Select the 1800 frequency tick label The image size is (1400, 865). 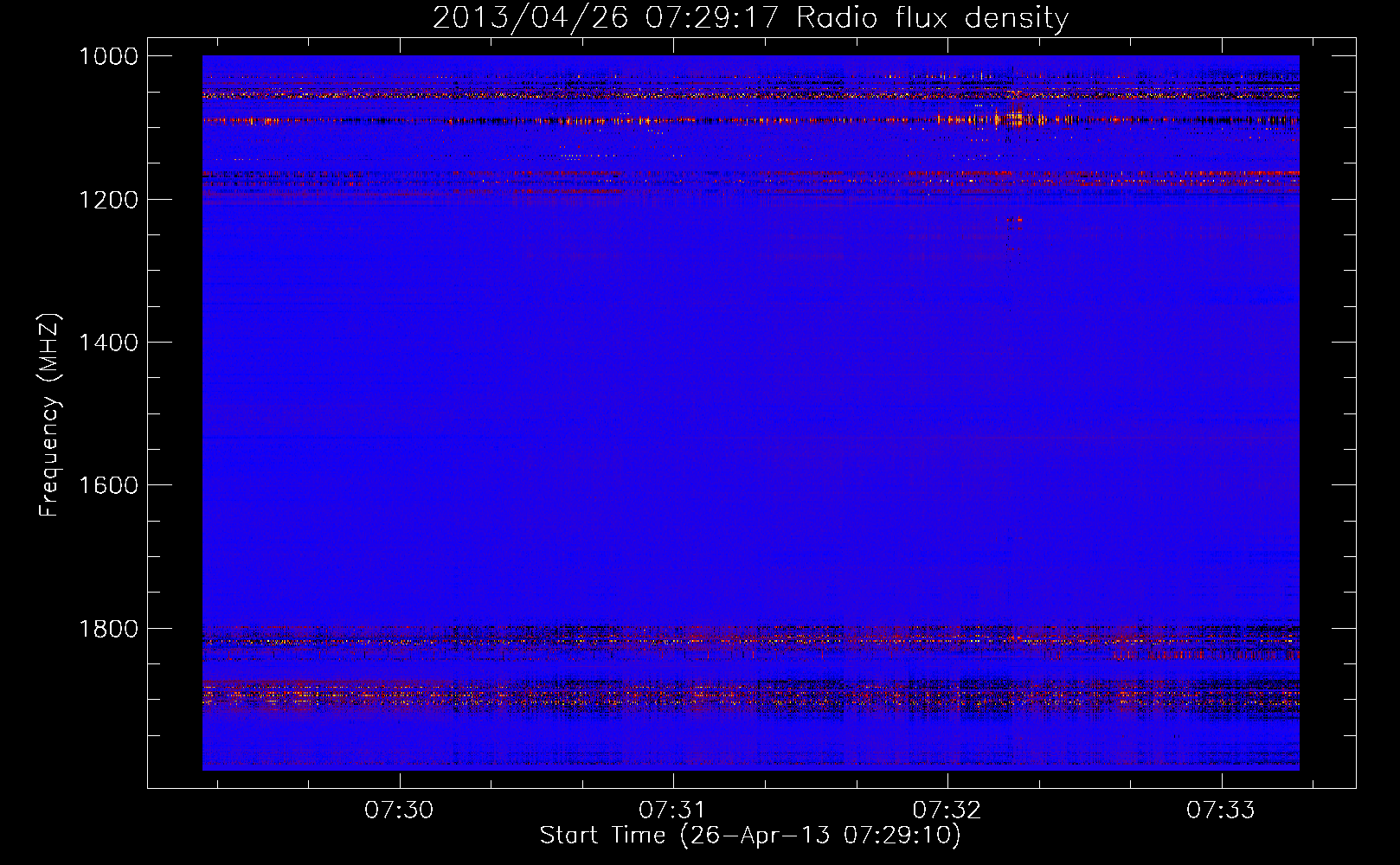[108, 629]
